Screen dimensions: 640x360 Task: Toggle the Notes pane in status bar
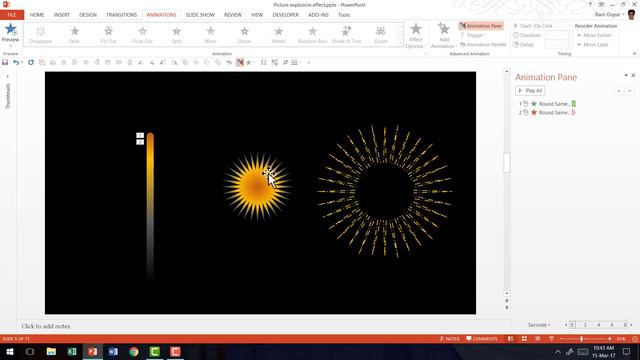click(x=449, y=339)
